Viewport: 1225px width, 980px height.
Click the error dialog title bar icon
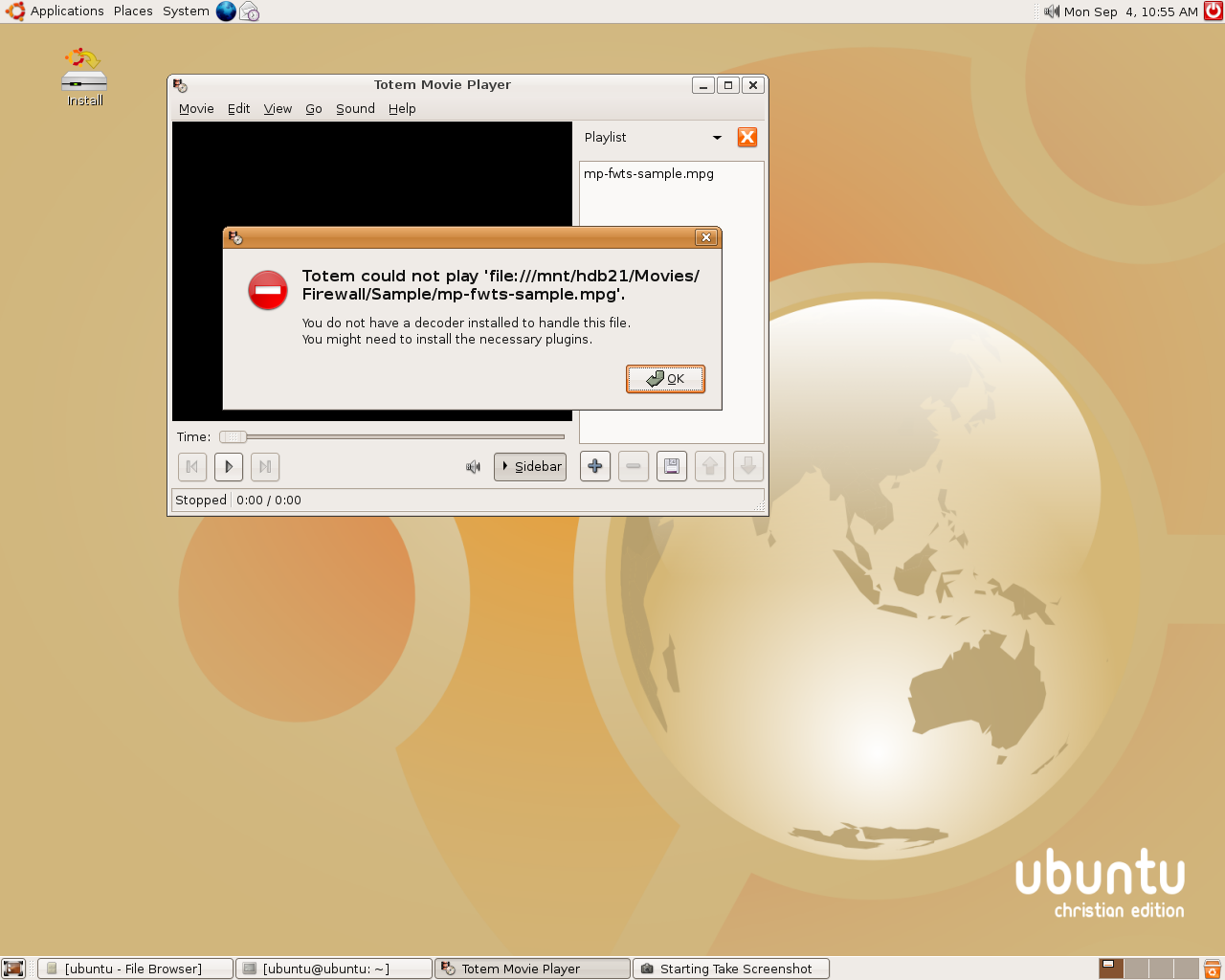235,237
